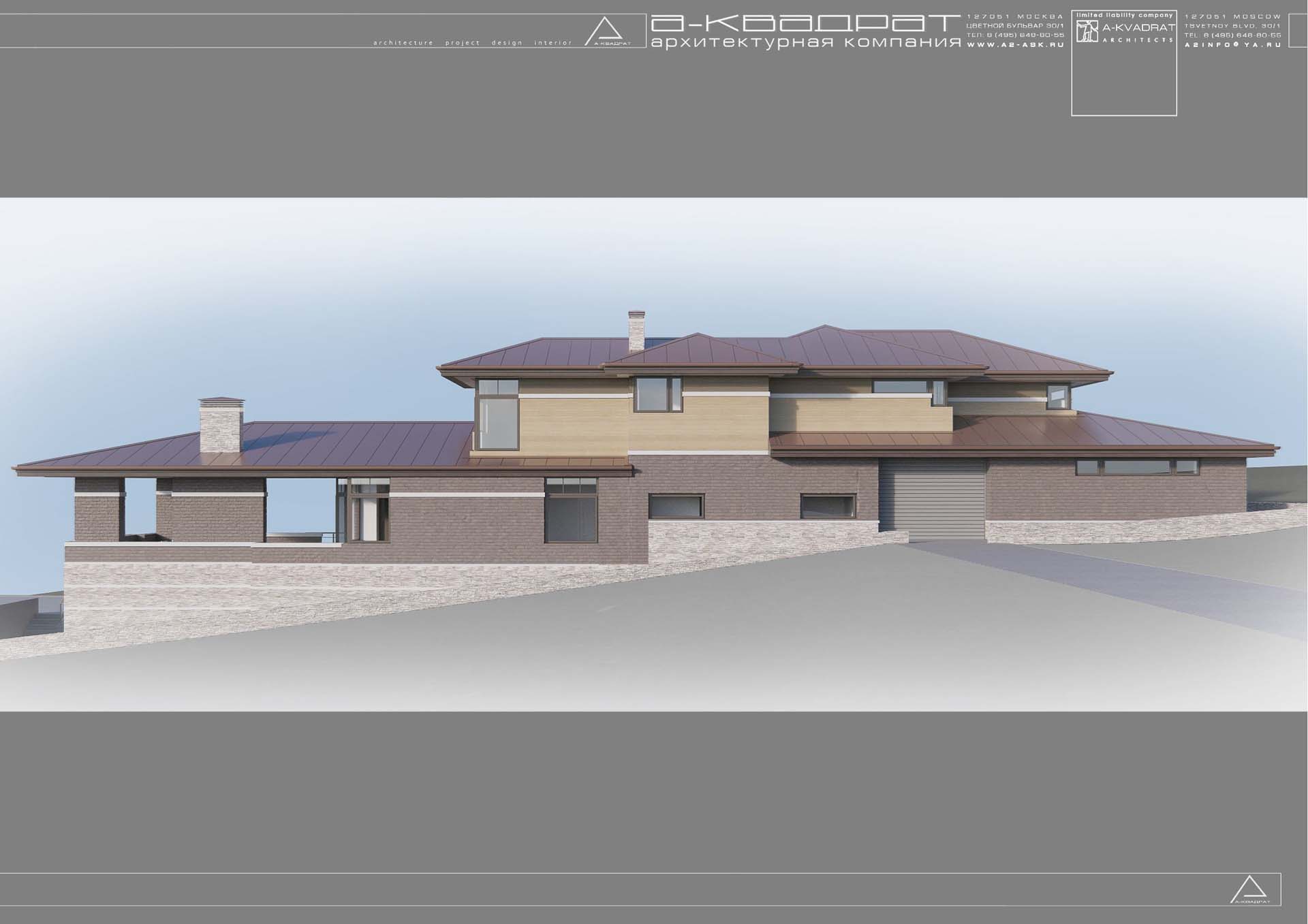
Task: Click 'архитектурная компания' subtitle text
Action: point(806,43)
